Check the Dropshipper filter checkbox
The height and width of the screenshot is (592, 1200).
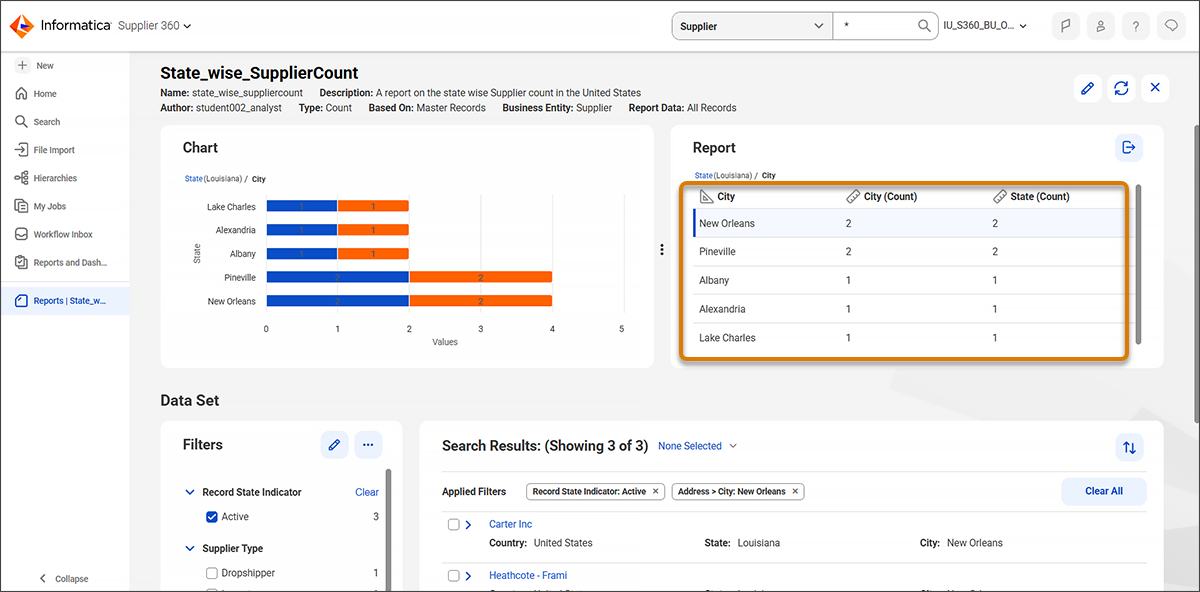click(x=212, y=573)
